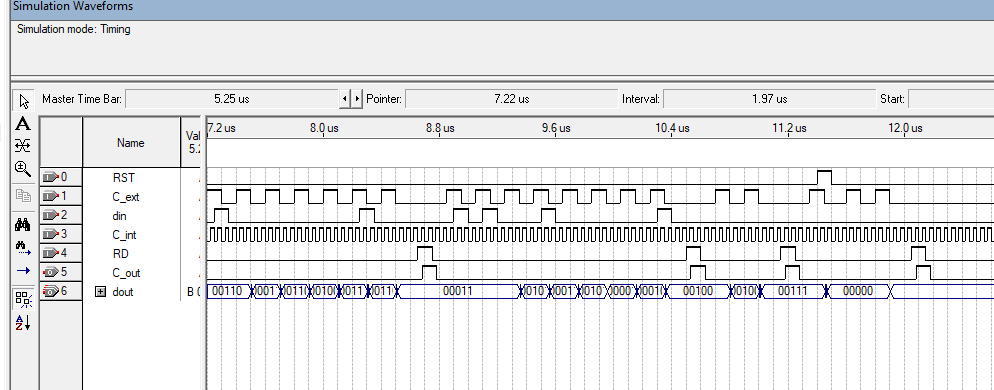Click the Name column header
994x390 pixels.
(x=131, y=143)
